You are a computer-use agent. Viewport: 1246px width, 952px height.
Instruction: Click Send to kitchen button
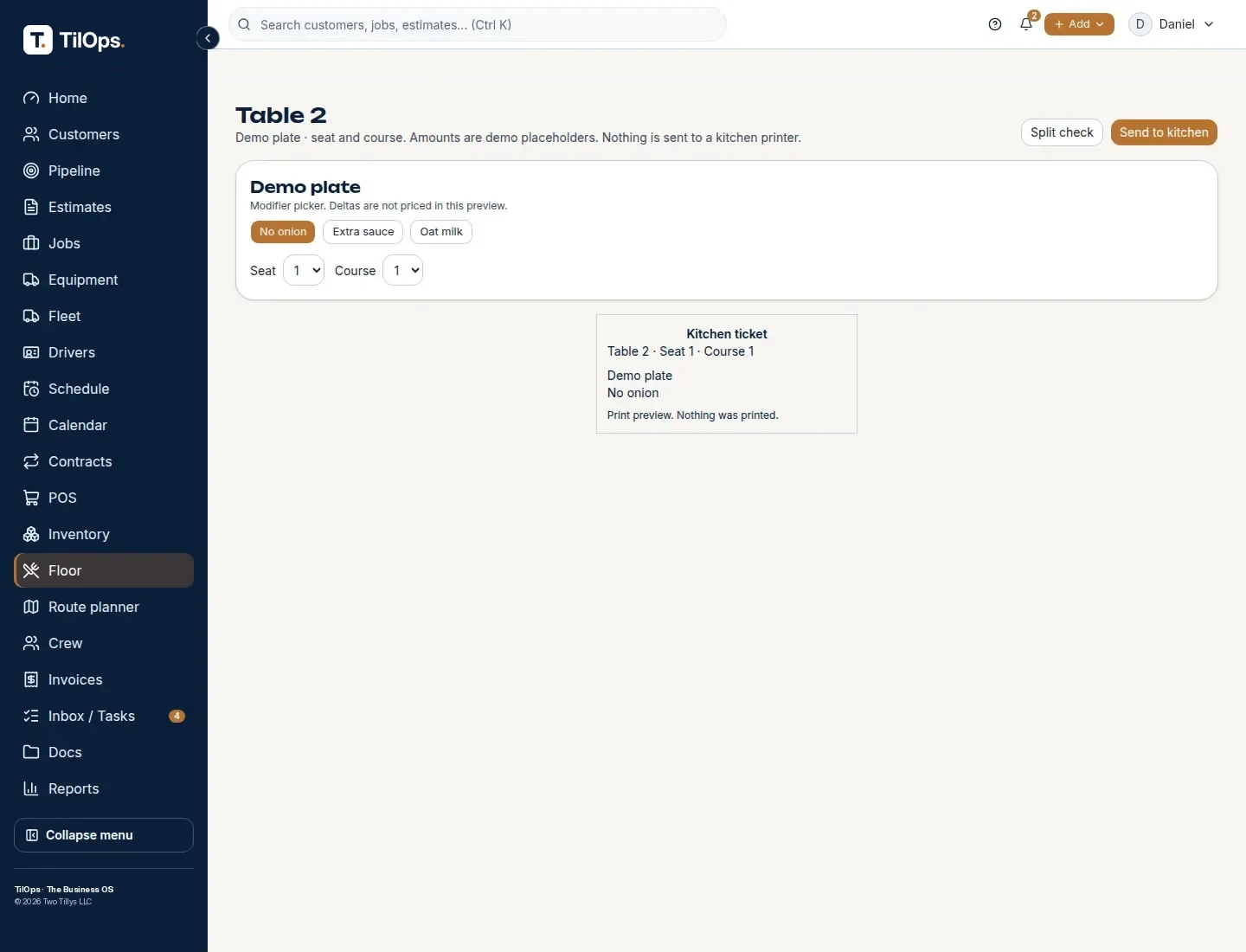click(1164, 132)
